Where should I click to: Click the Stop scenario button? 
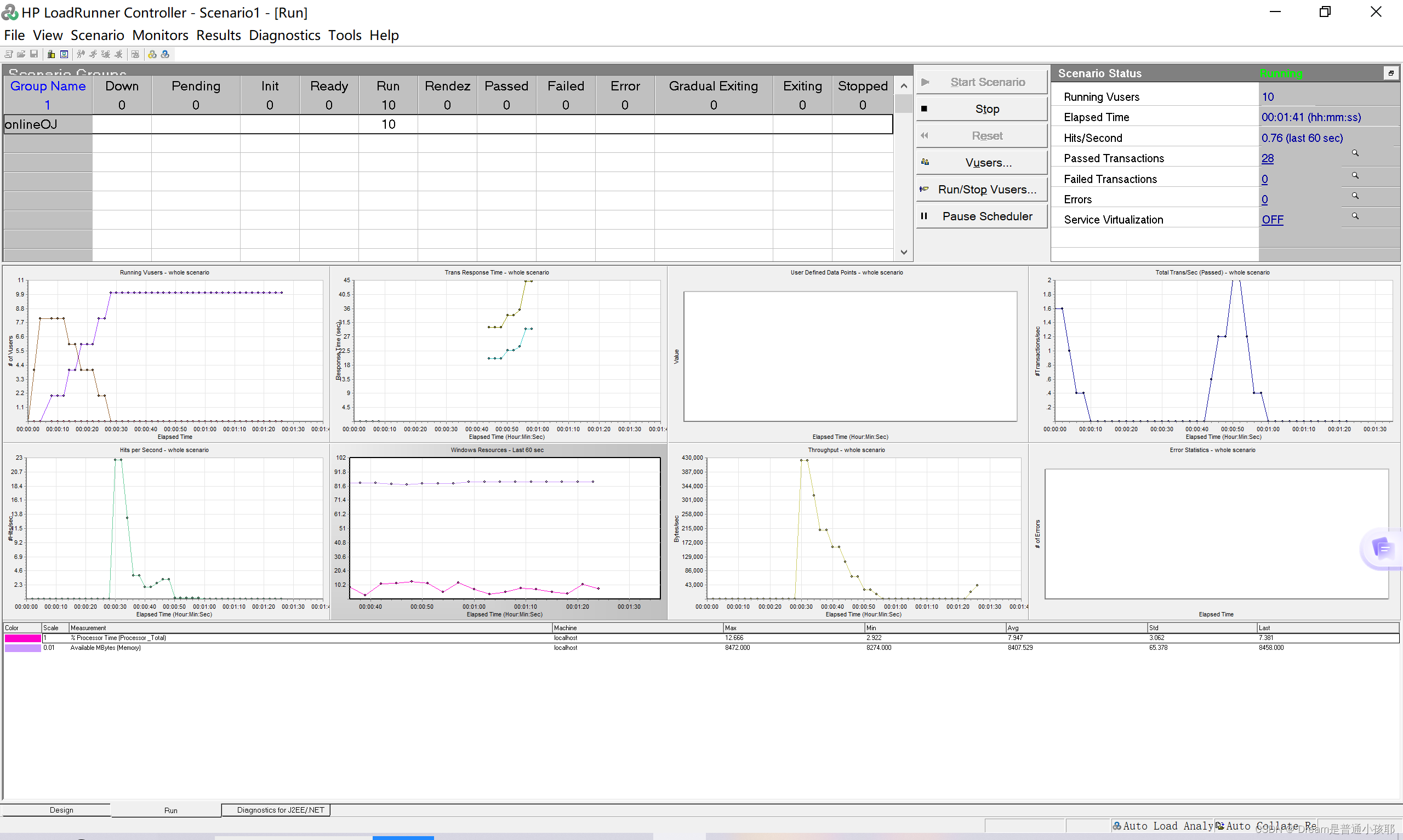pos(982,108)
